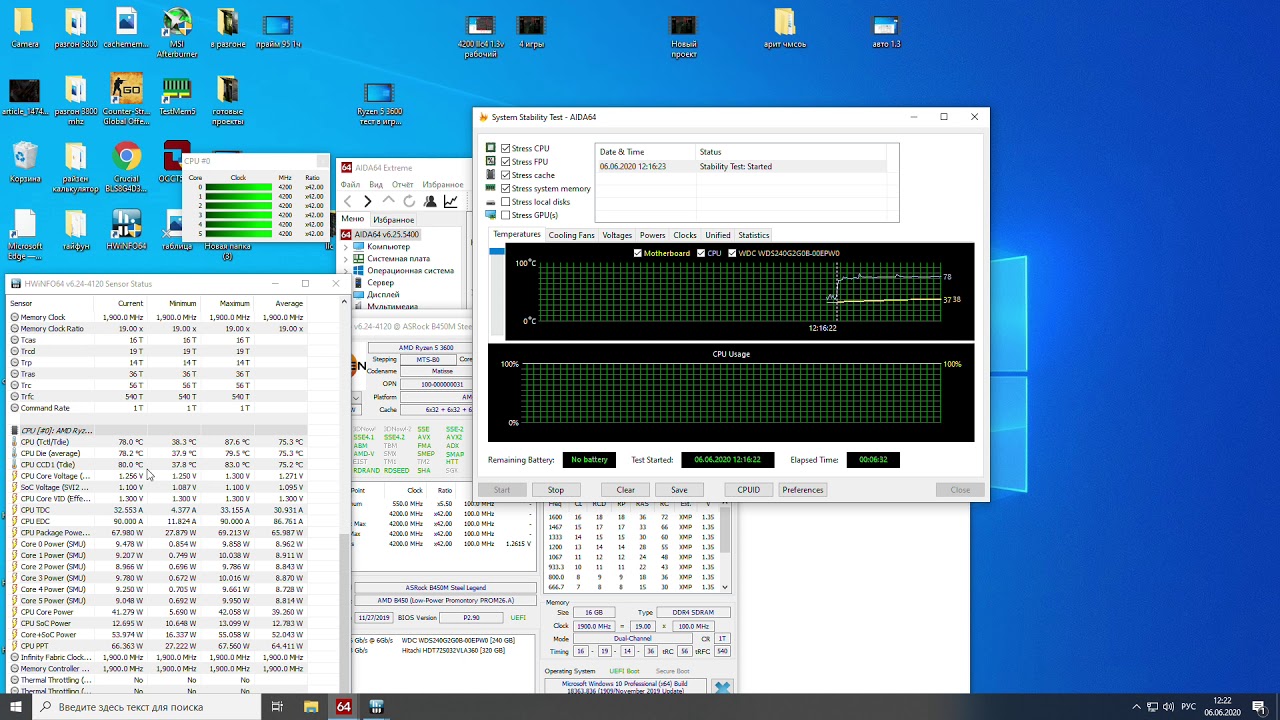Uncheck Stress system memory checkbox
1280x720 pixels.
tap(505, 188)
